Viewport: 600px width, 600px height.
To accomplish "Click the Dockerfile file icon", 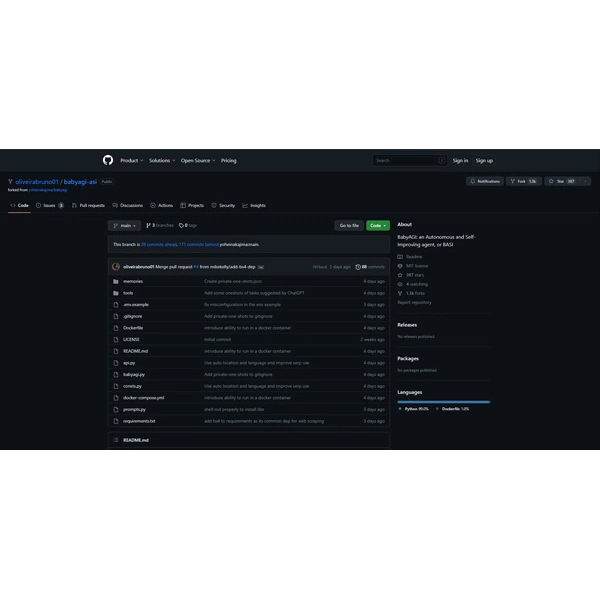I will [x=116, y=328].
